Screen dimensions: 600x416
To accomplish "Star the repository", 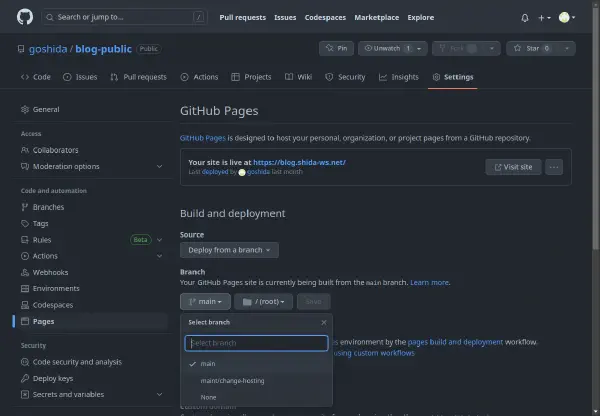I will [533, 48].
